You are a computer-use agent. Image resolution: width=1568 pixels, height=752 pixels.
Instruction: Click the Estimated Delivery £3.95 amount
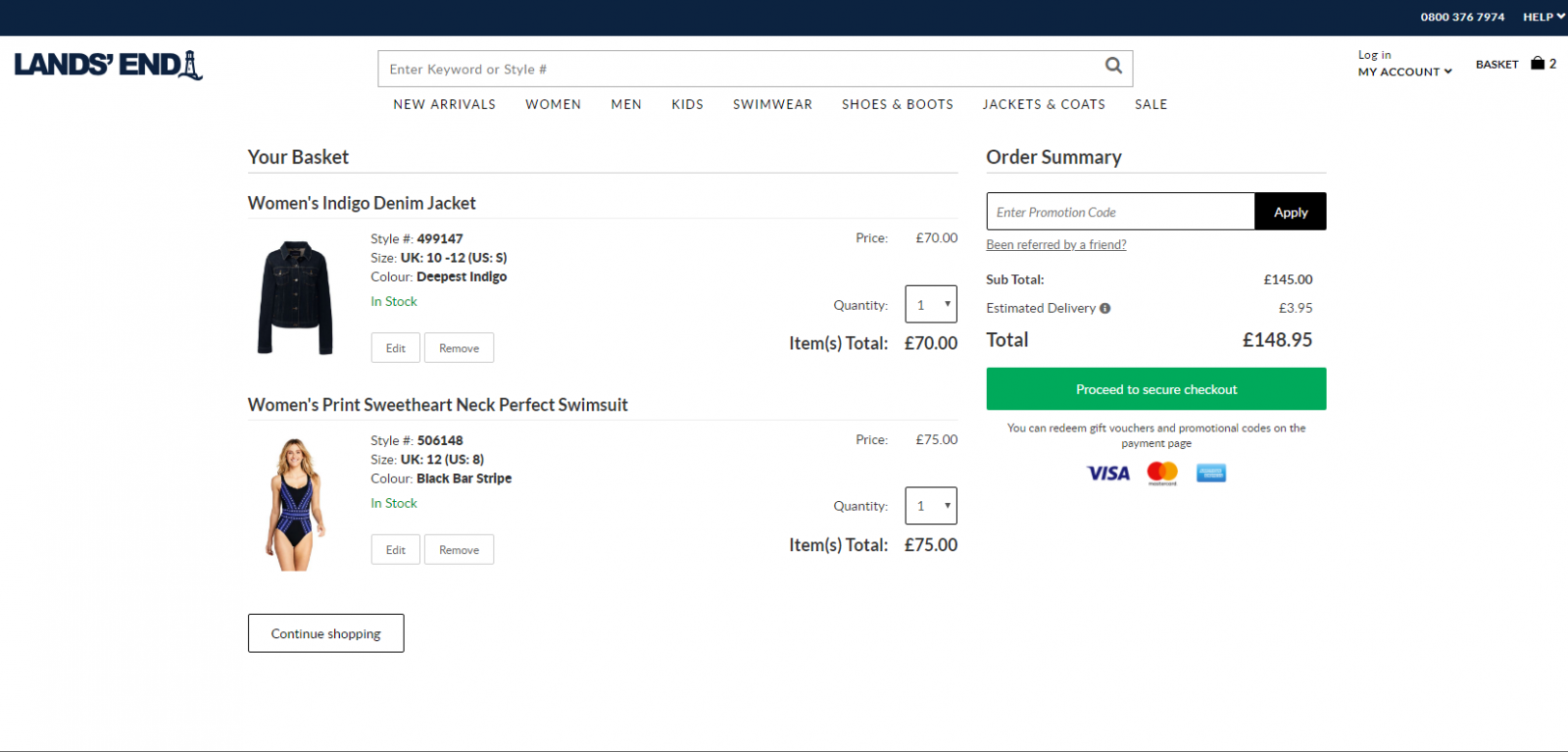(1296, 308)
